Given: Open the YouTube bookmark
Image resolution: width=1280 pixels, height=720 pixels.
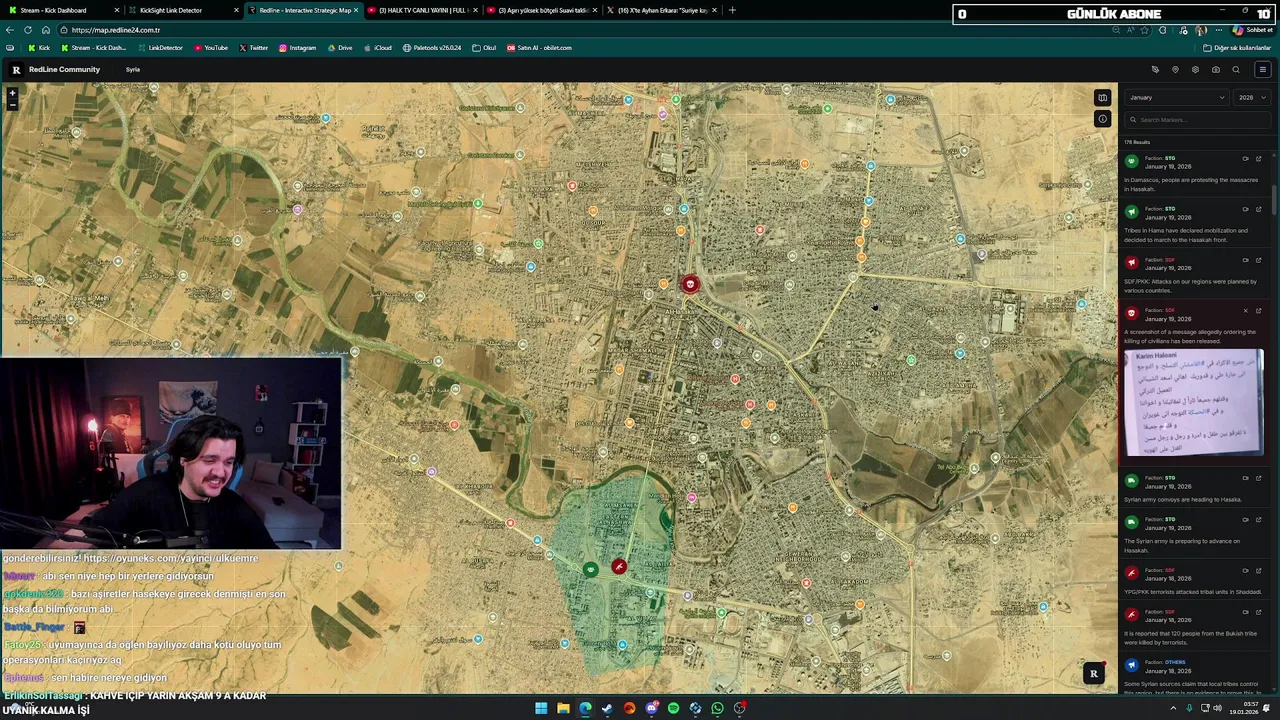Looking at the screenshot, I should pyautogui.click(x=211, y=48).
